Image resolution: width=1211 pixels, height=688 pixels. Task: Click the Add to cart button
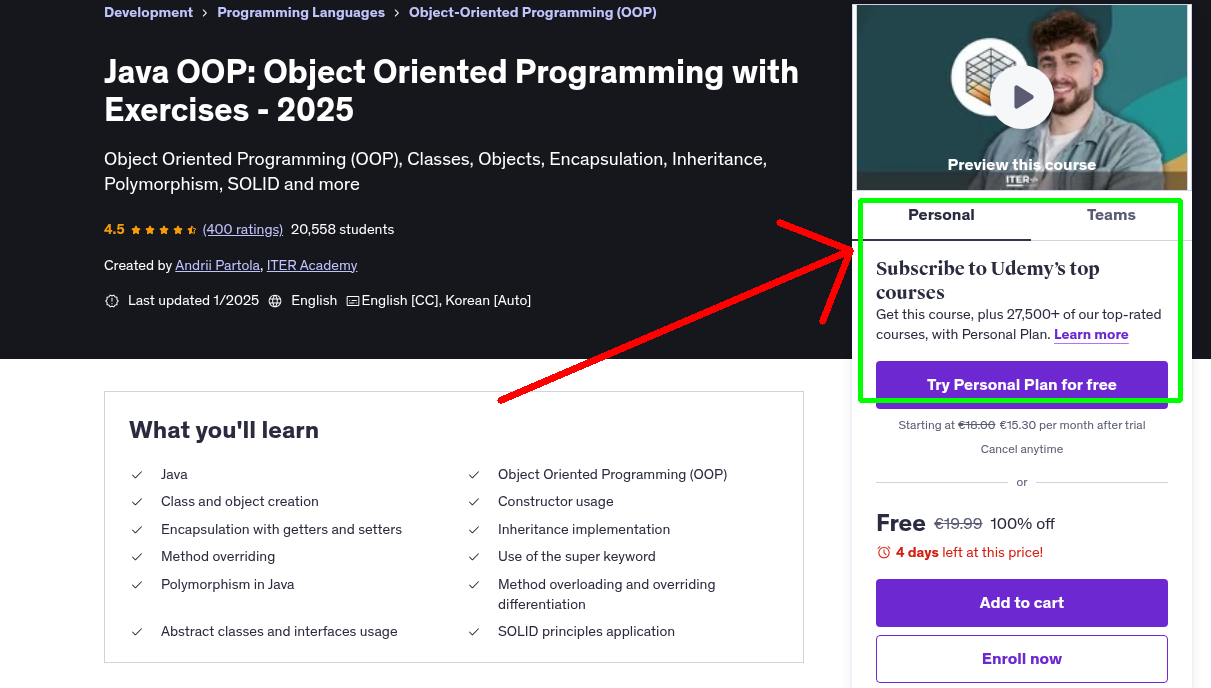1022,603
